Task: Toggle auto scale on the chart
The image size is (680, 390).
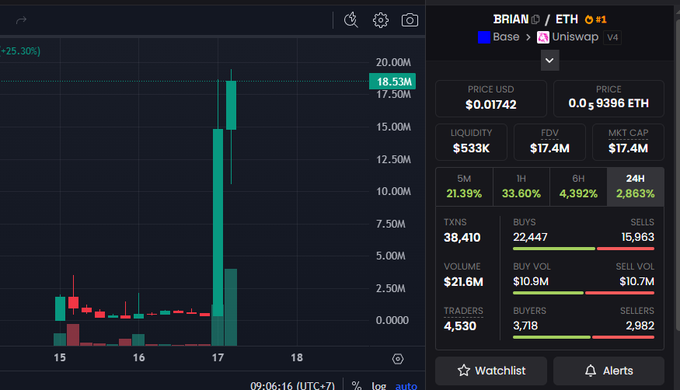Action: pos(406,385)
